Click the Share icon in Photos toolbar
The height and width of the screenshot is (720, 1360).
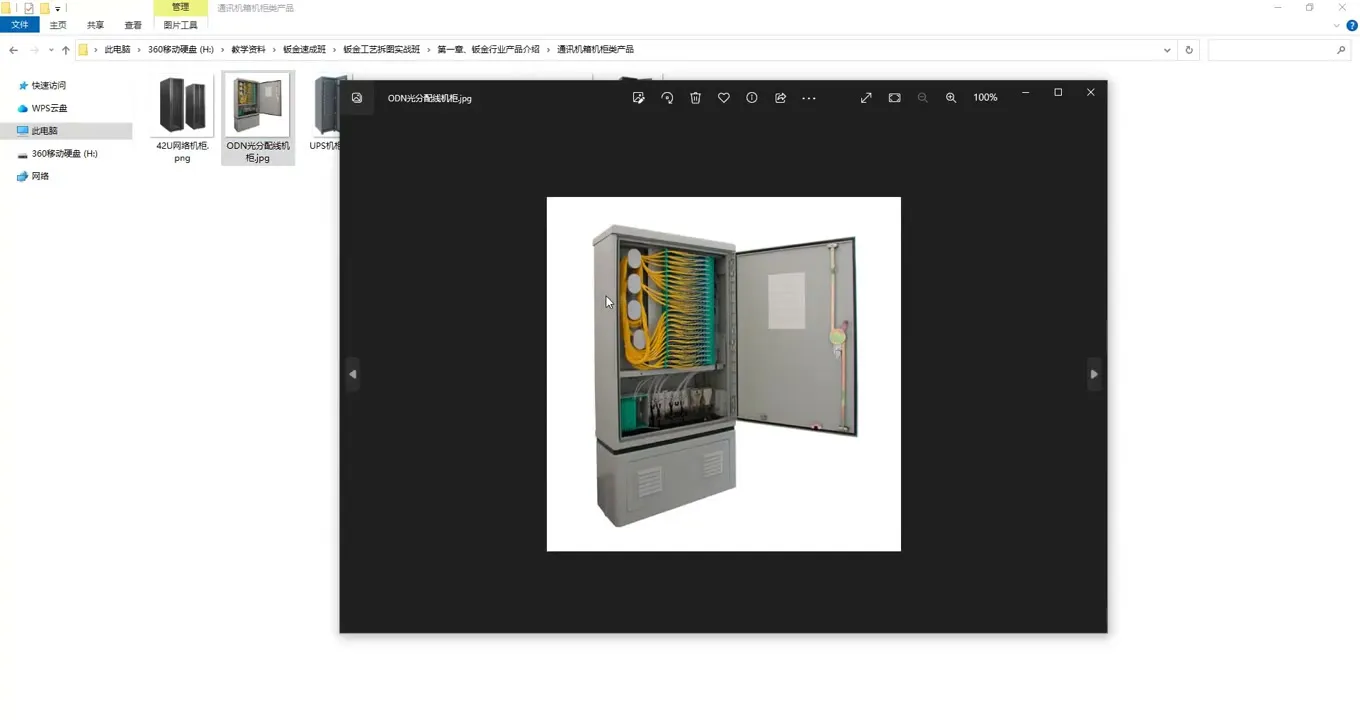780,98
